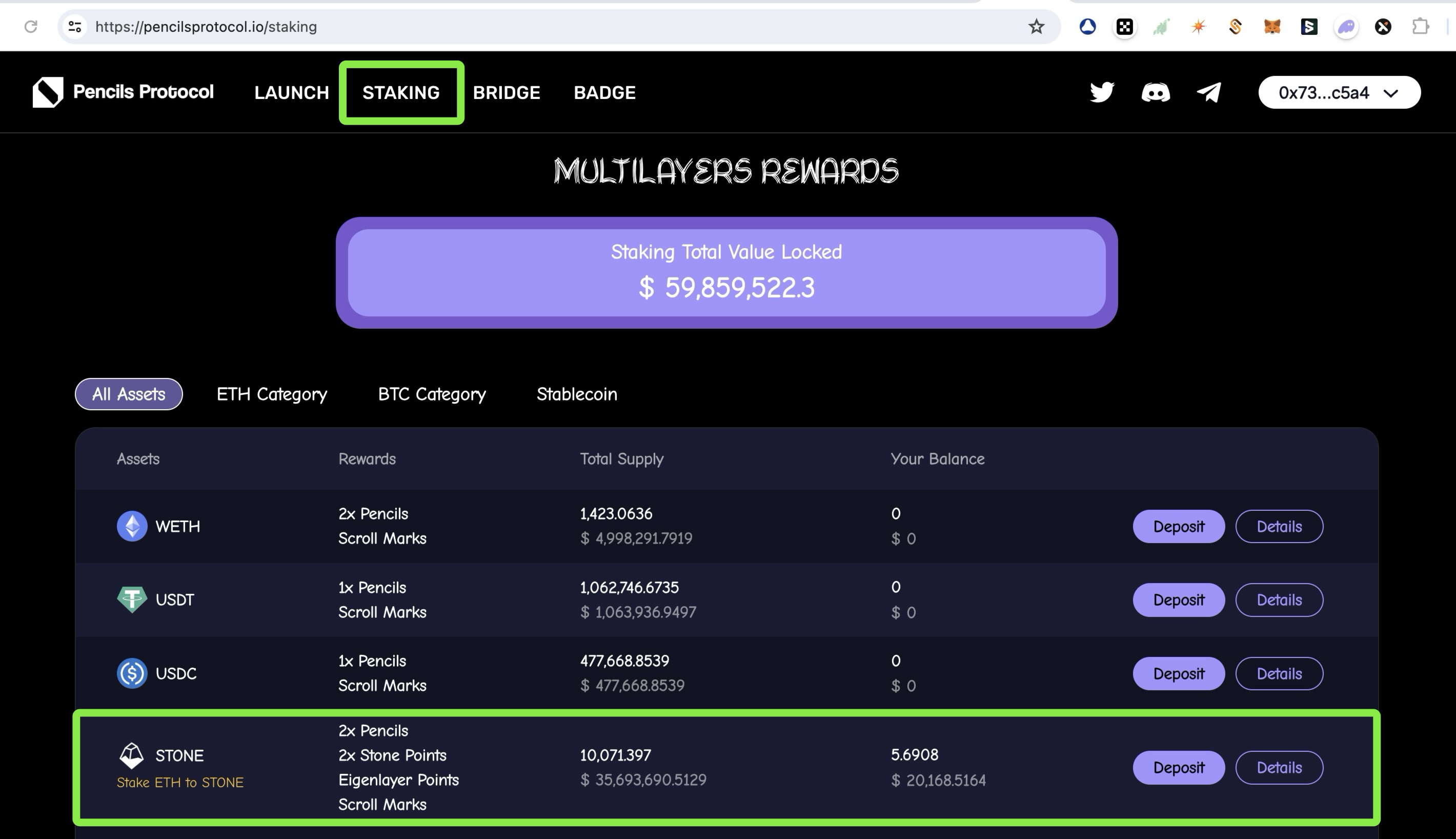
Task: Click the STONE balance 5.6908
Action: (x=915, y=754)
